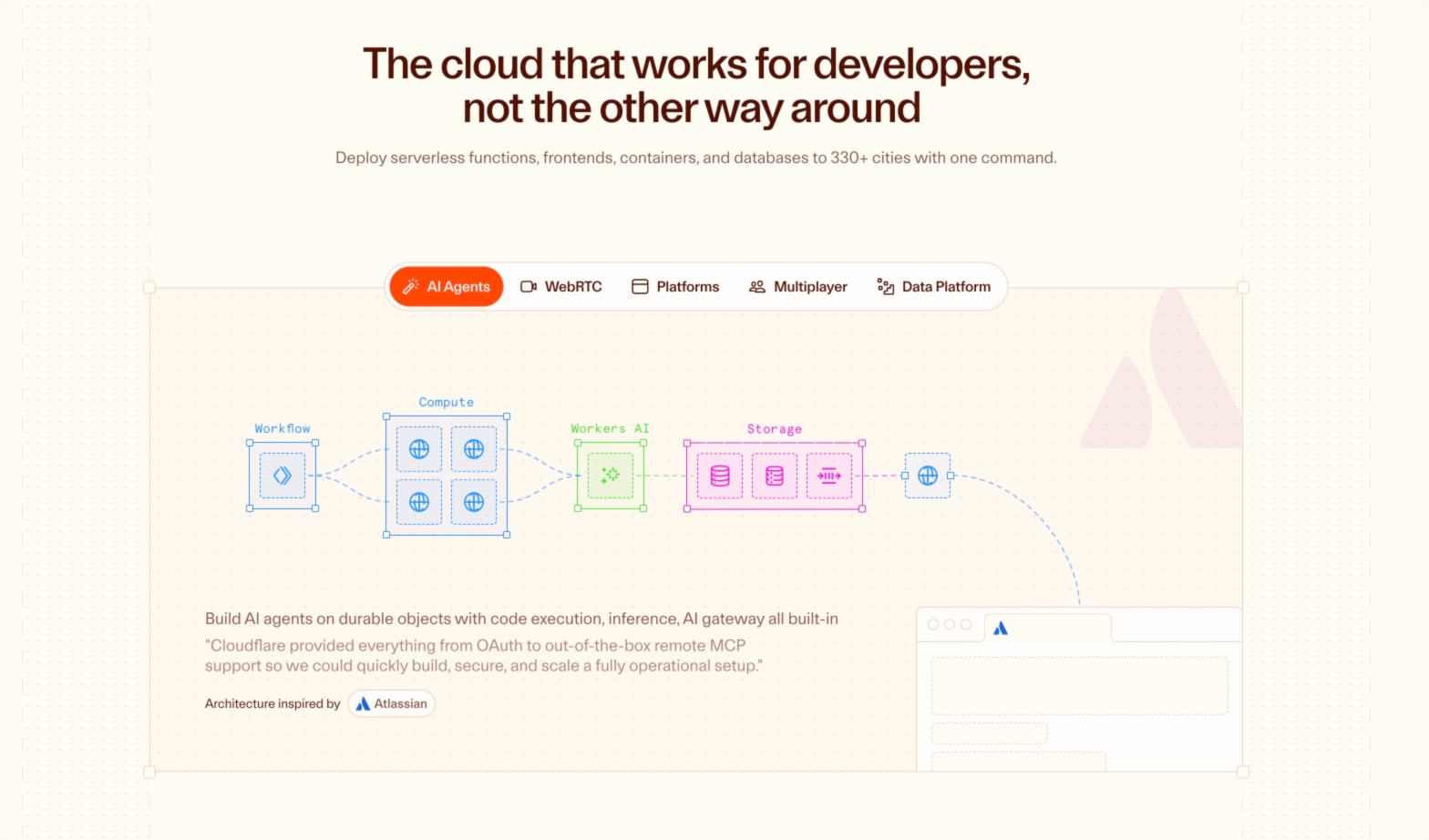Click the "Workflow" diagram label
Screen dimensions: 1429x840
283,428
